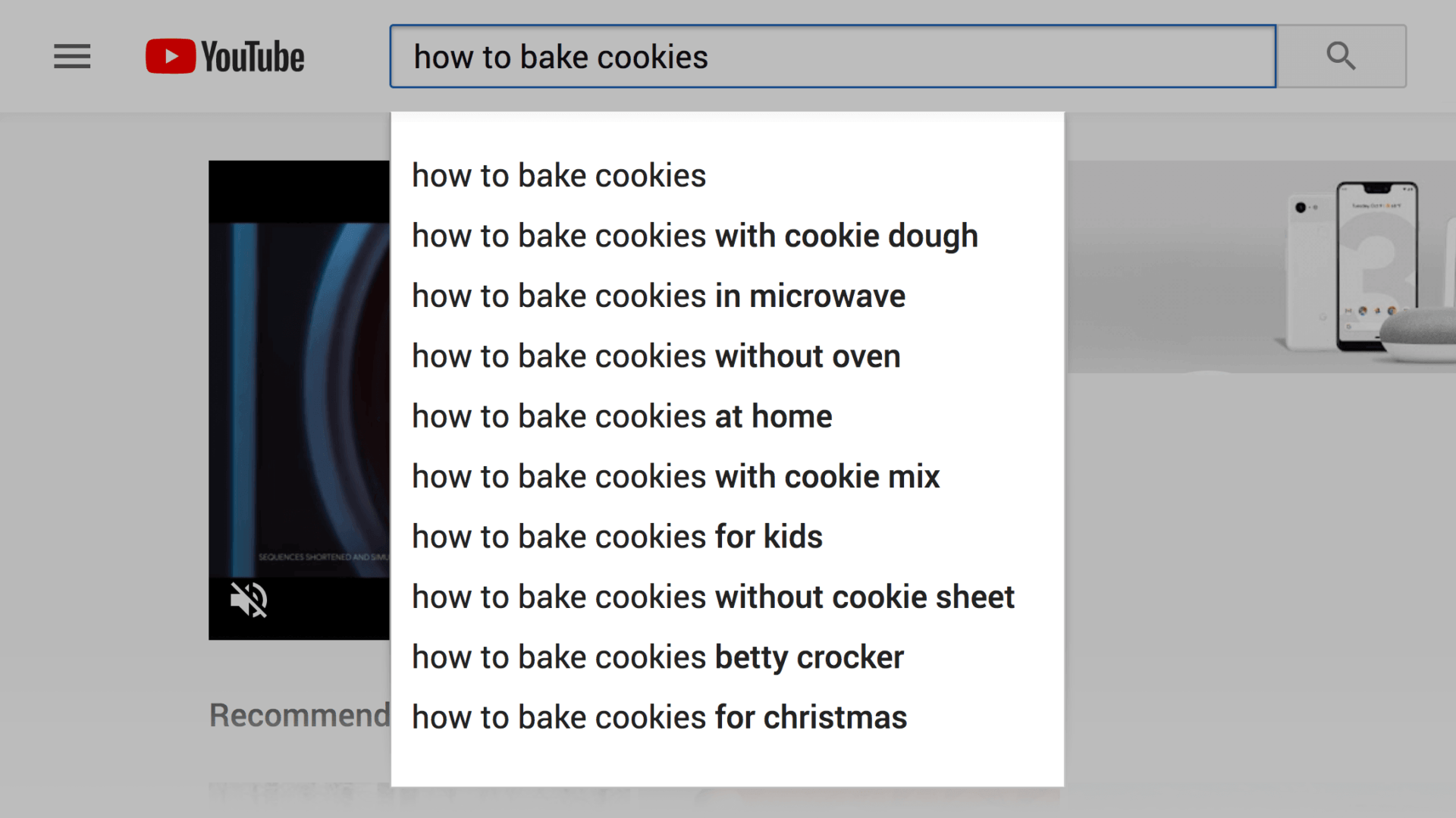1456x818 pixels.
Task: Choose "with cookie dough" suggestion
Action: [695, 236]
